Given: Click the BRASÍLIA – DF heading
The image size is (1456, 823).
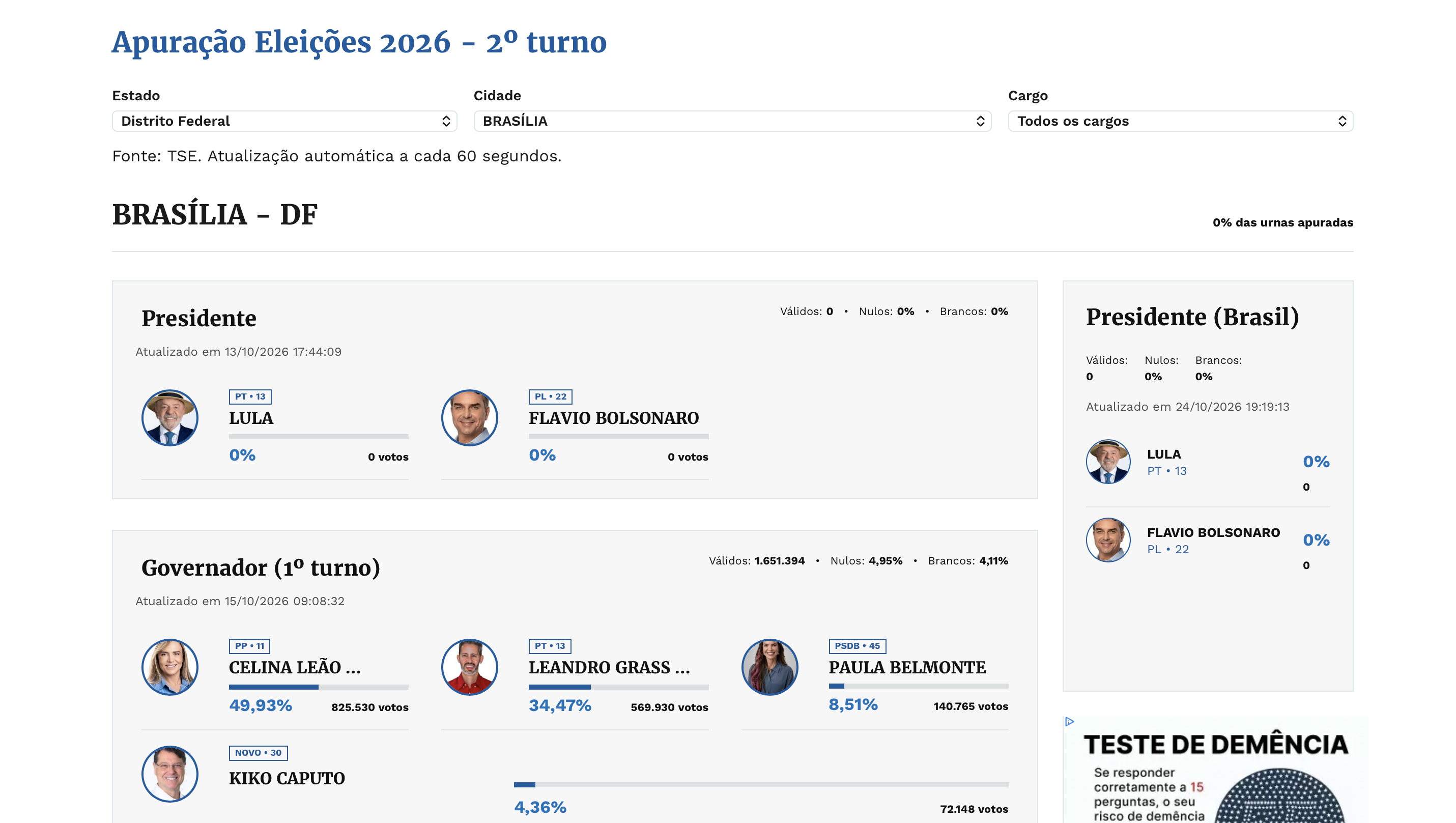Looking at the screenshot, I should tap(215, 215).
